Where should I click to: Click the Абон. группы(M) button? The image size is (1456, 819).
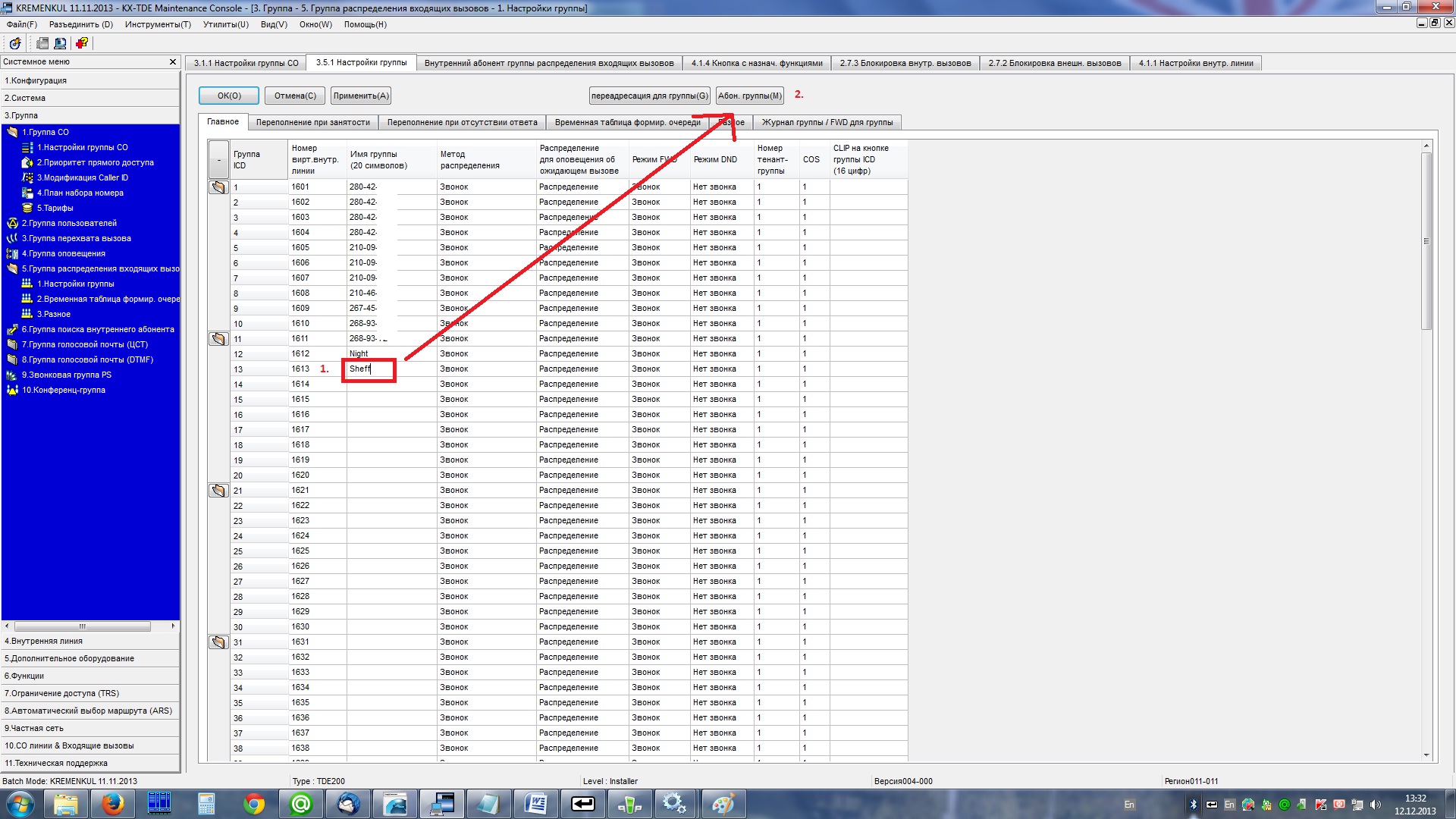tap(749, 96)
